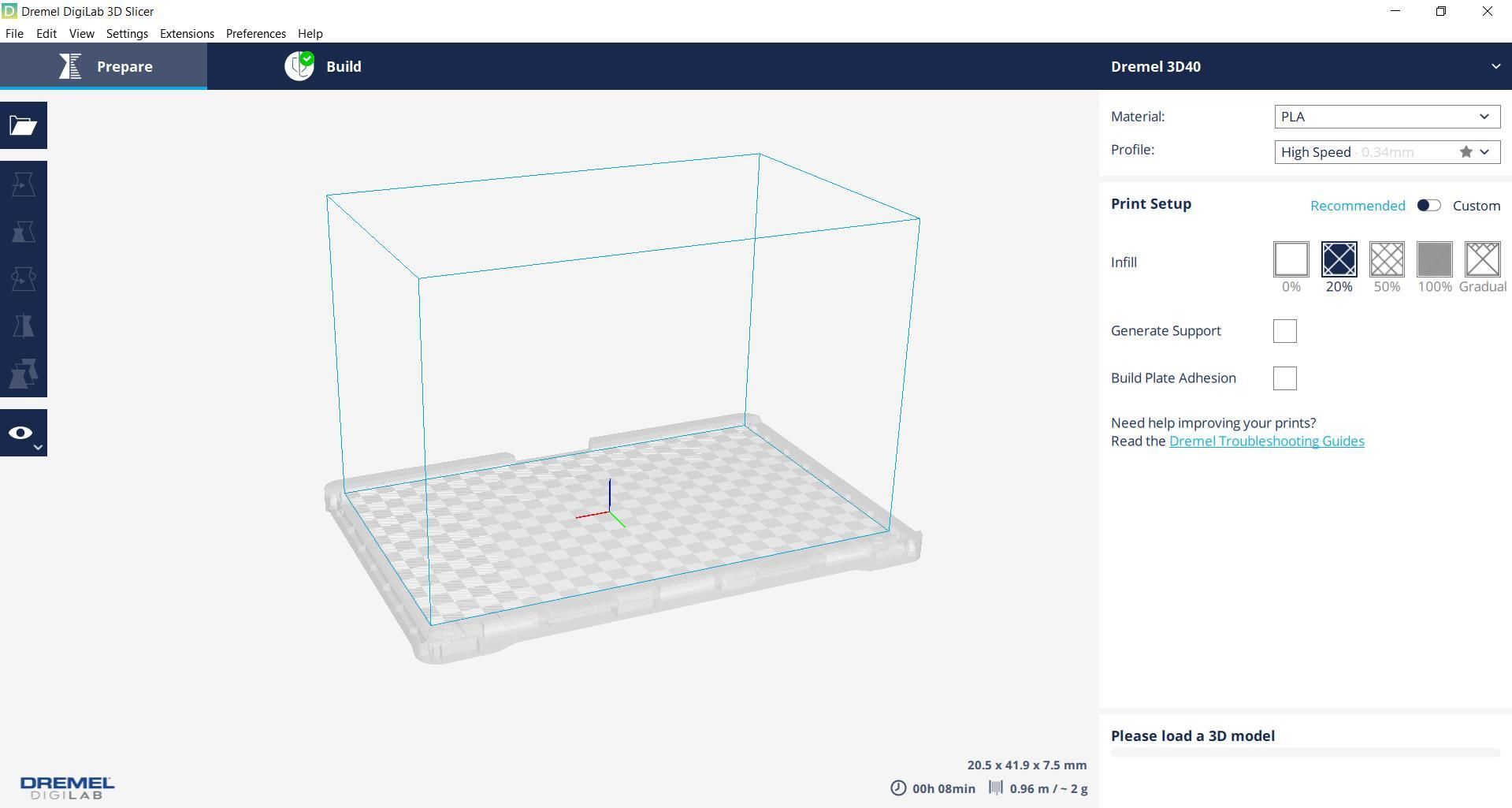Choose the 0% infill icon
Image resolution: width=1512 pixels, height=808 pixels.
1291,259
